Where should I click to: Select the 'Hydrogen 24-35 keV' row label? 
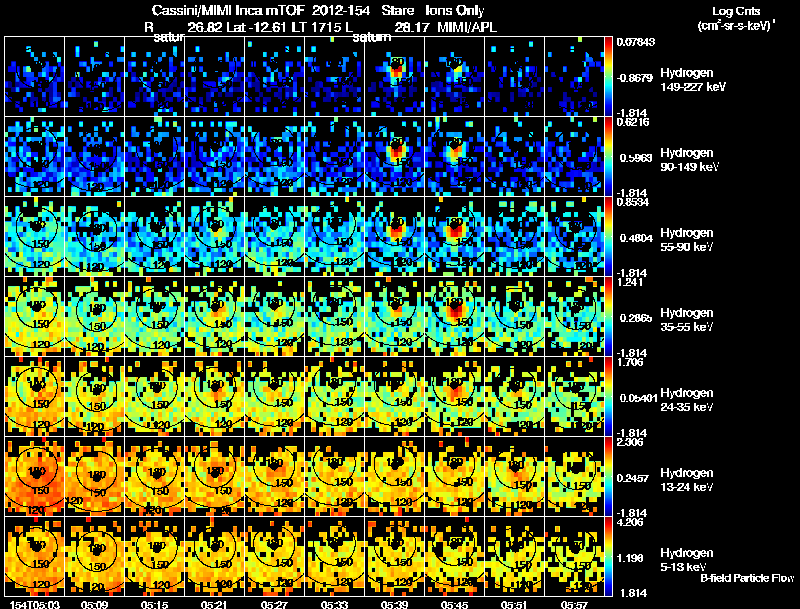[x=687, y=400]
